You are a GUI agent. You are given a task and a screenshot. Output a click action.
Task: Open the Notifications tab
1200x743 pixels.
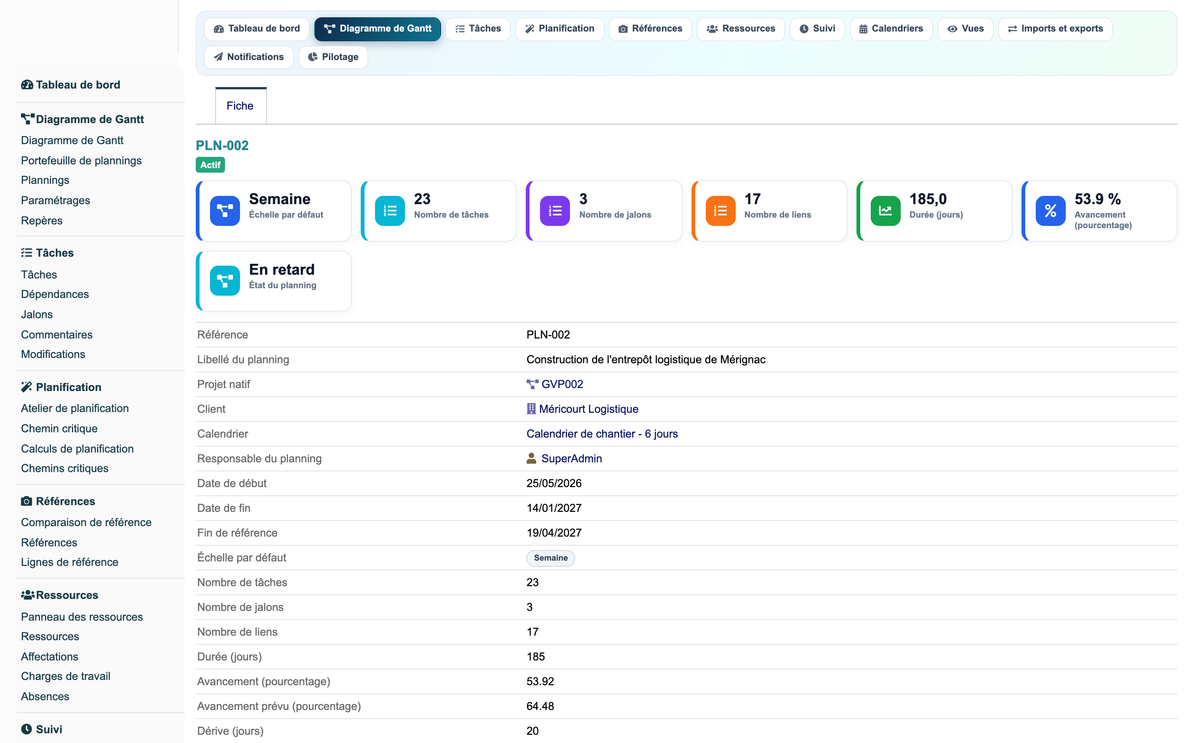[x=249, y=57]
